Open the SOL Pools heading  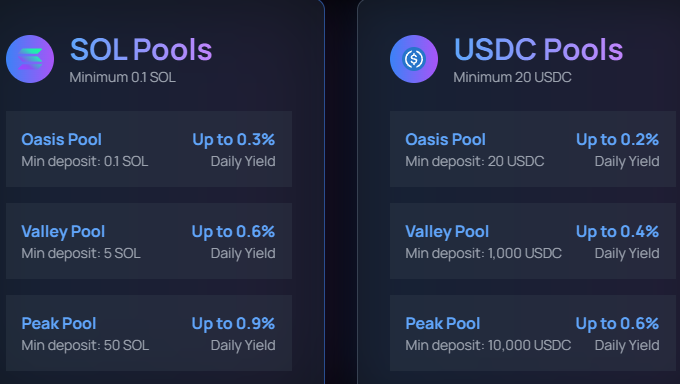[141, 49]
